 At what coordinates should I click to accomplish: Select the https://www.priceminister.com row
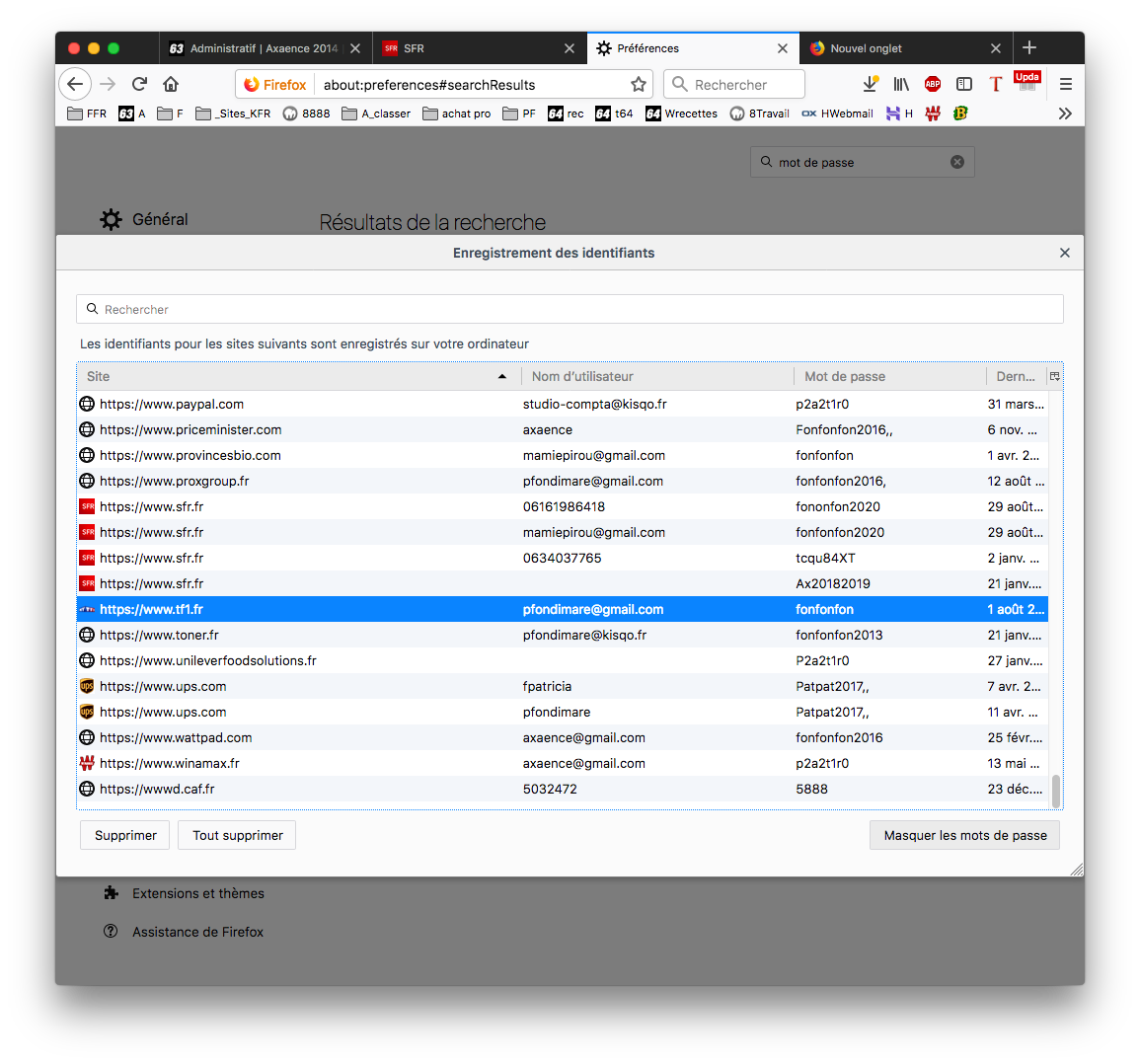(562, 429)
